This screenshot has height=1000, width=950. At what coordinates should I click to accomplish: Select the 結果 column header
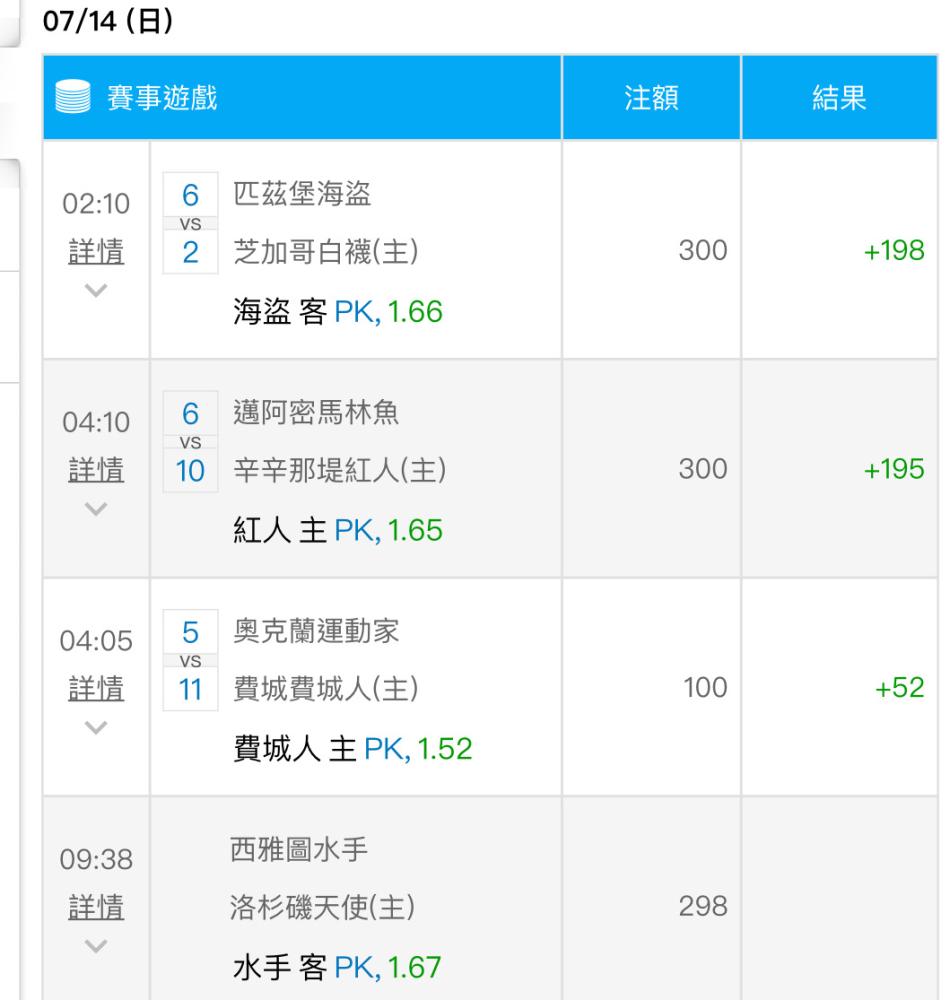click(839, 98)
